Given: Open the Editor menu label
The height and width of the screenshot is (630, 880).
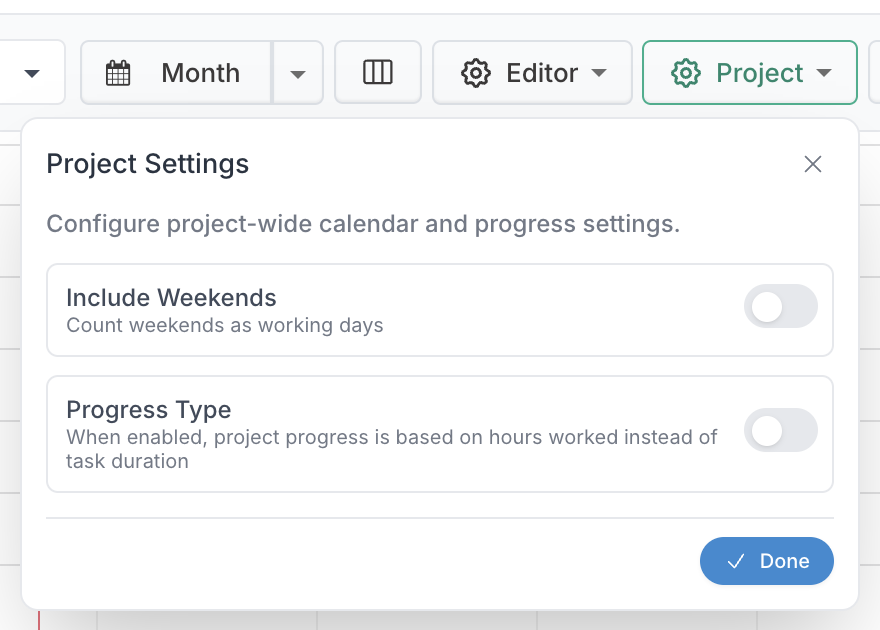Looking at the screenshot, I should [542, 73].
